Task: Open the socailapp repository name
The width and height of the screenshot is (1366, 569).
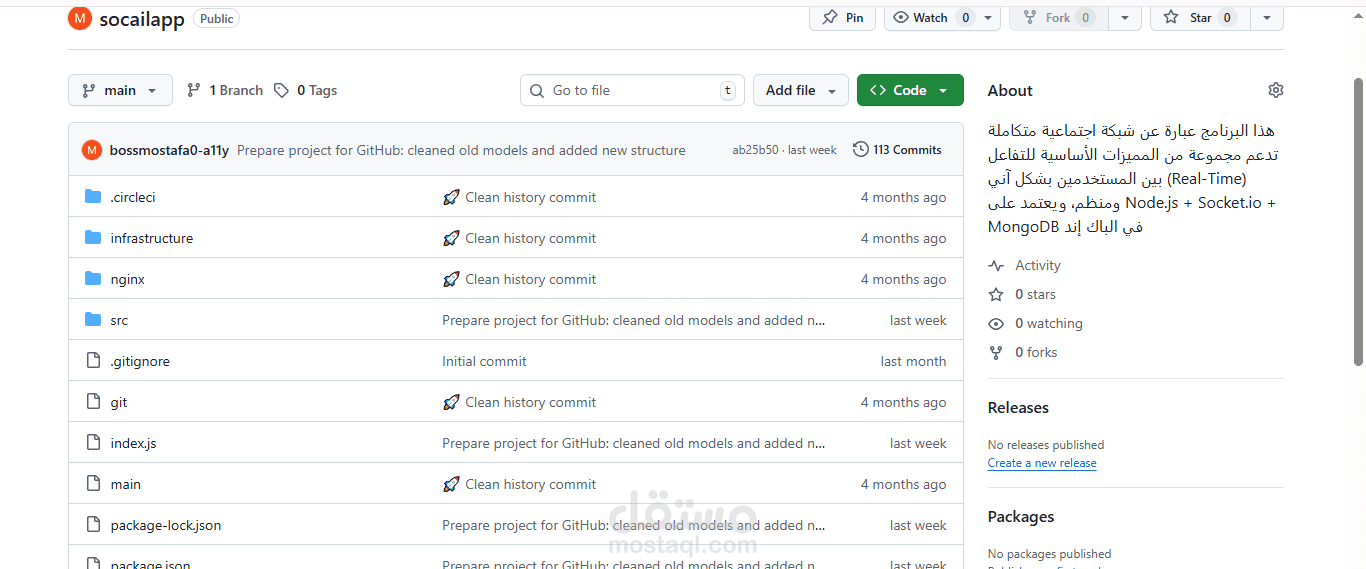Action: (142, 19)
